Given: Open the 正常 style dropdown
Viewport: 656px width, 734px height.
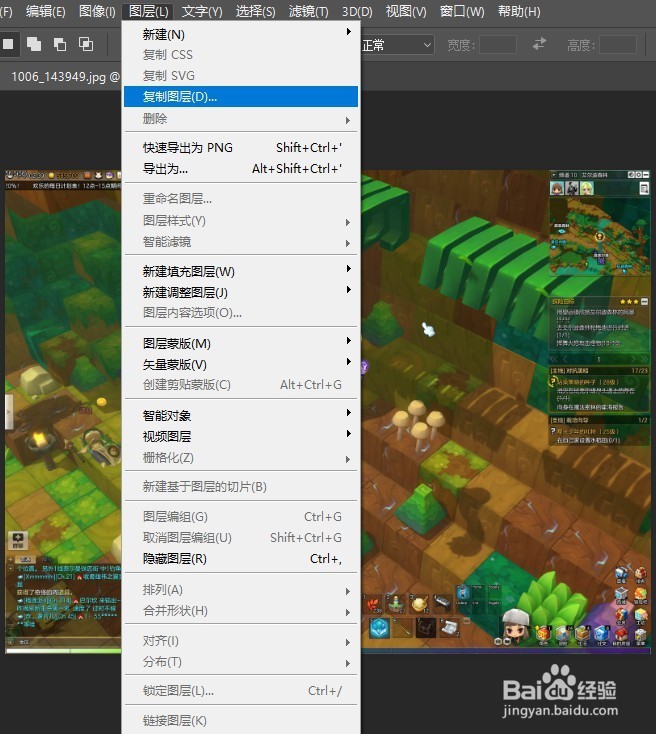Looking at the screenshot, I should [397, 45].
